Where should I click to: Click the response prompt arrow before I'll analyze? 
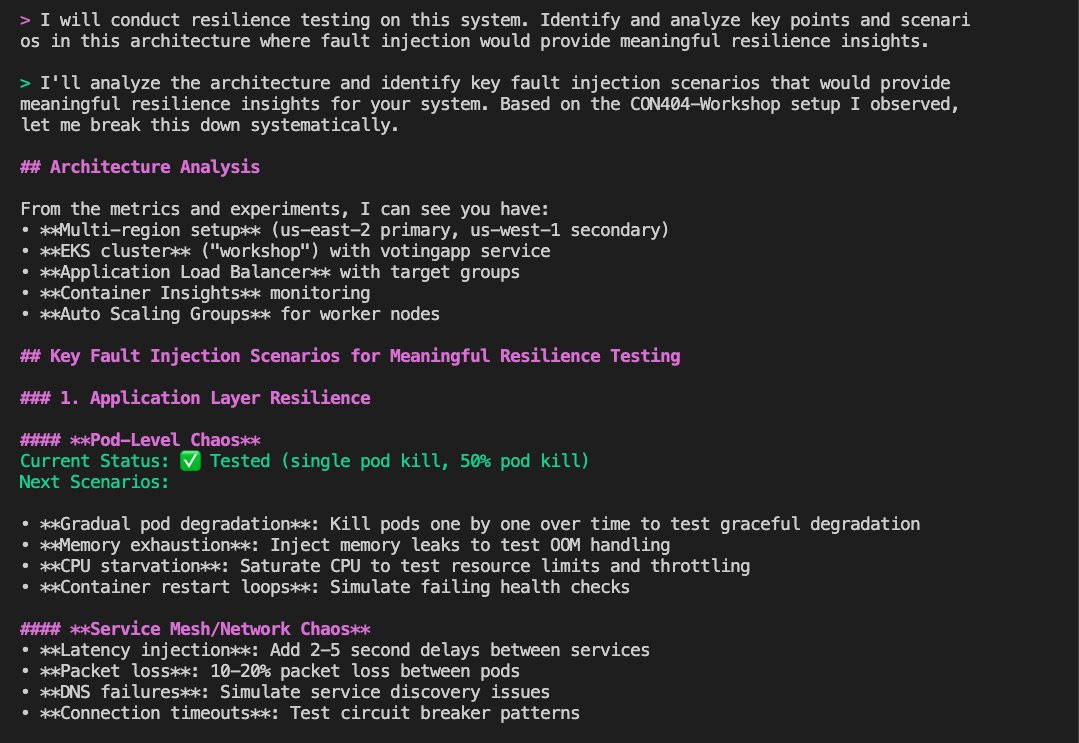(x=25, y=83)
